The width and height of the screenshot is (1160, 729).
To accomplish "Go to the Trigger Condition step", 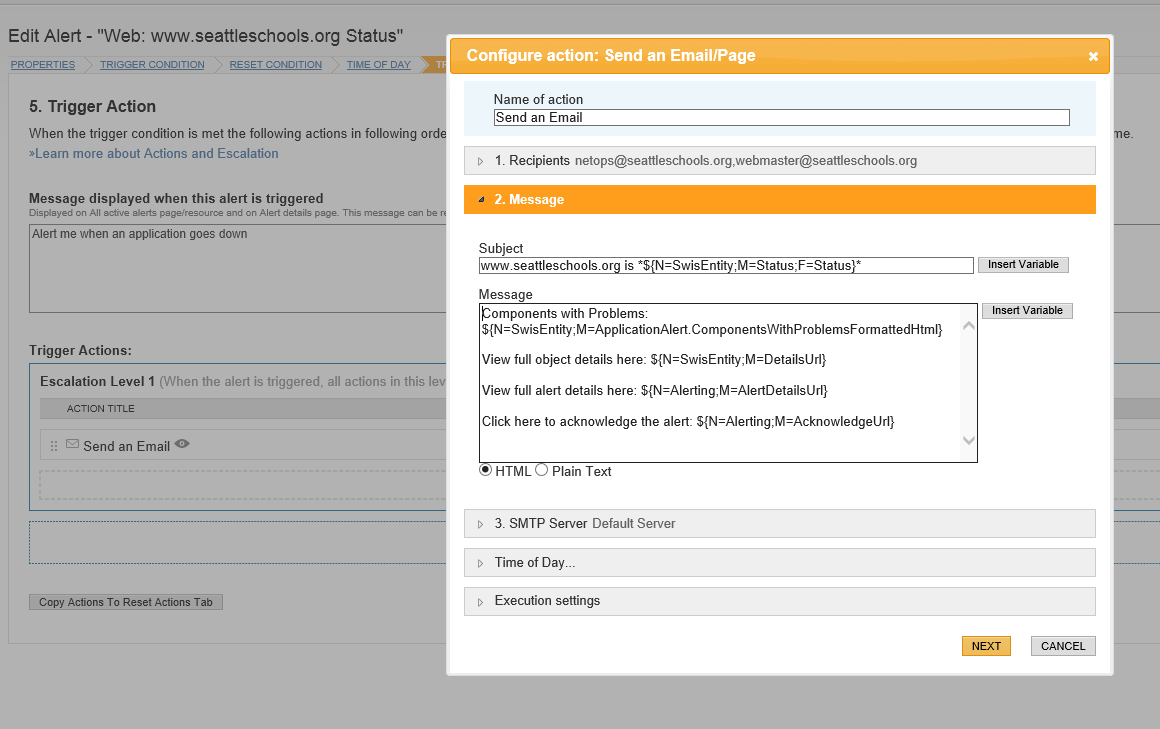I will (152, 65).
